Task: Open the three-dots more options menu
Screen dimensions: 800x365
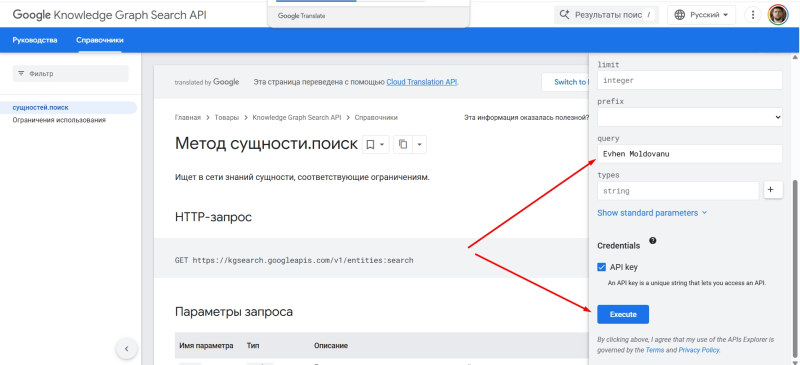Action: [x=753, y=15]
